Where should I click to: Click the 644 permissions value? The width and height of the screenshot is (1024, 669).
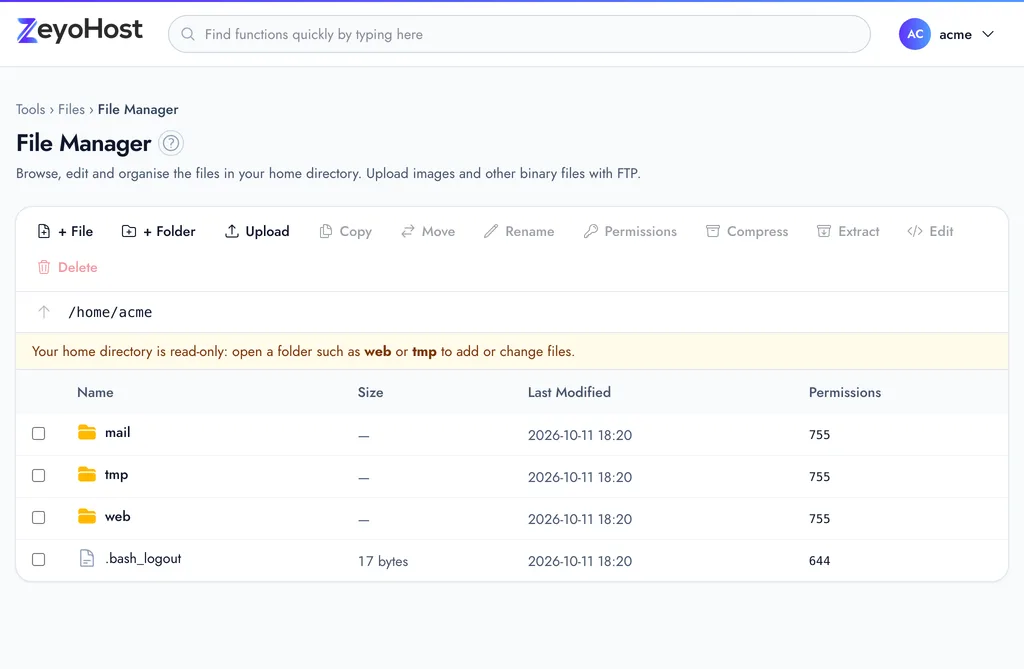coord(819,561)
